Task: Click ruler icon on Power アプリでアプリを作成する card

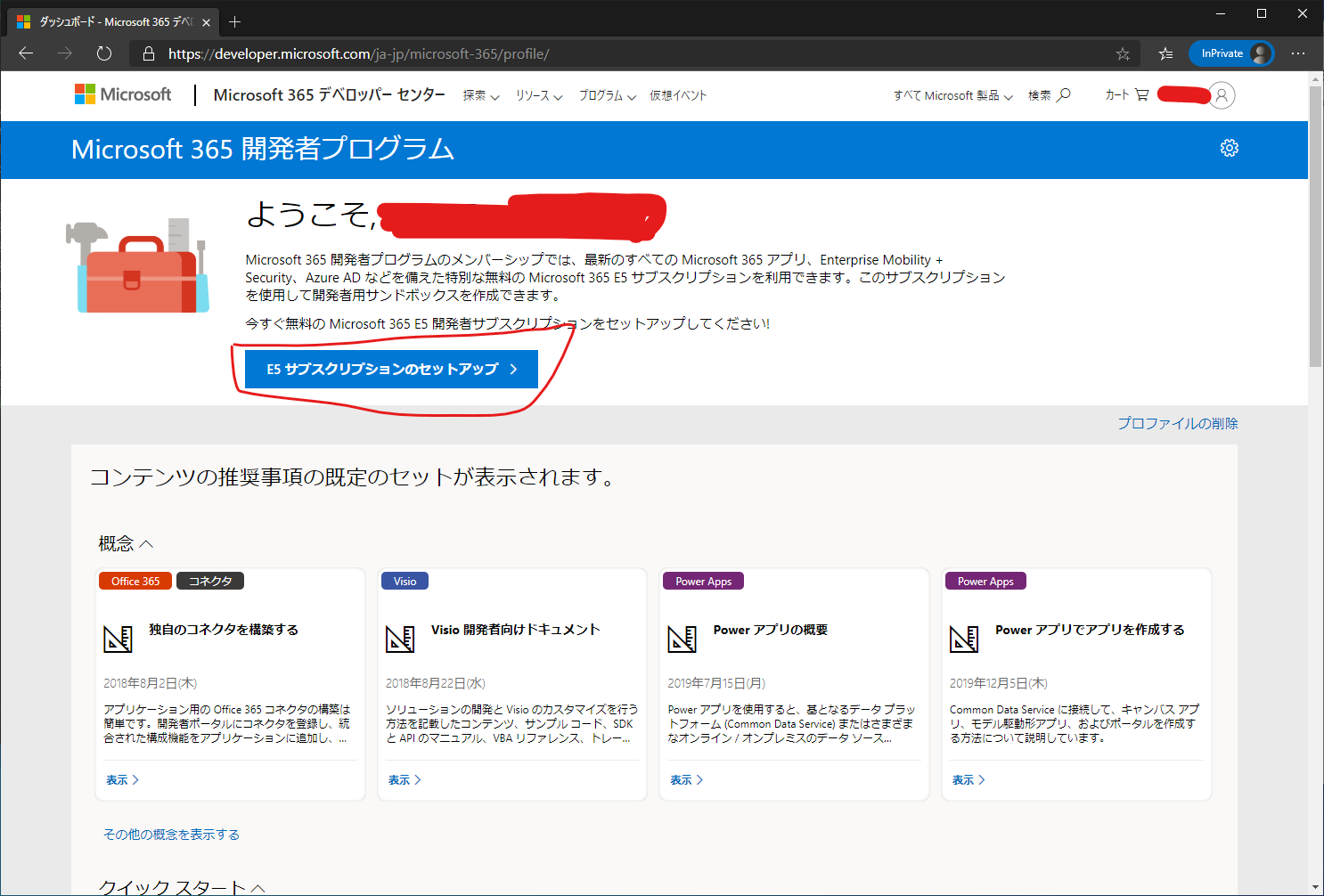Action: pos(964,639)
